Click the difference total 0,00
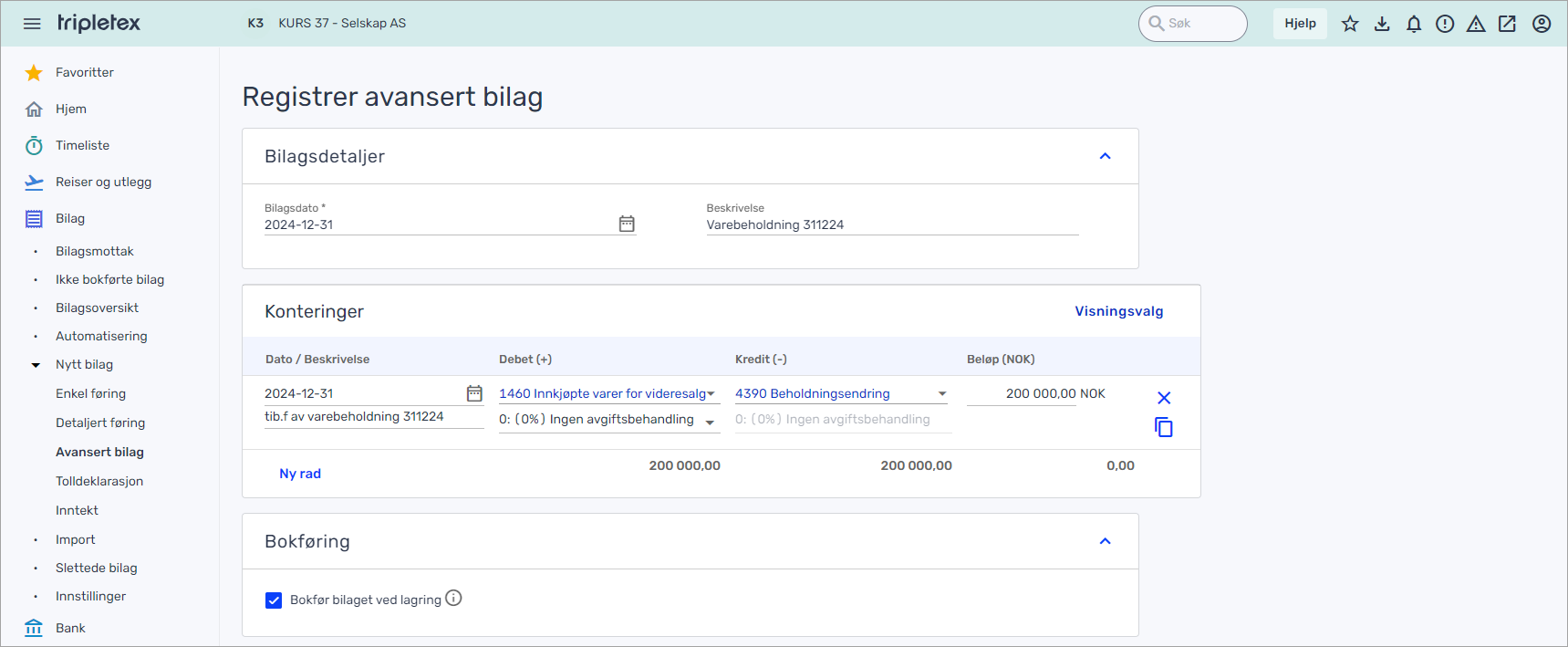Image resolution: width=1568 pixels, height=647 pixels. 1120,465
